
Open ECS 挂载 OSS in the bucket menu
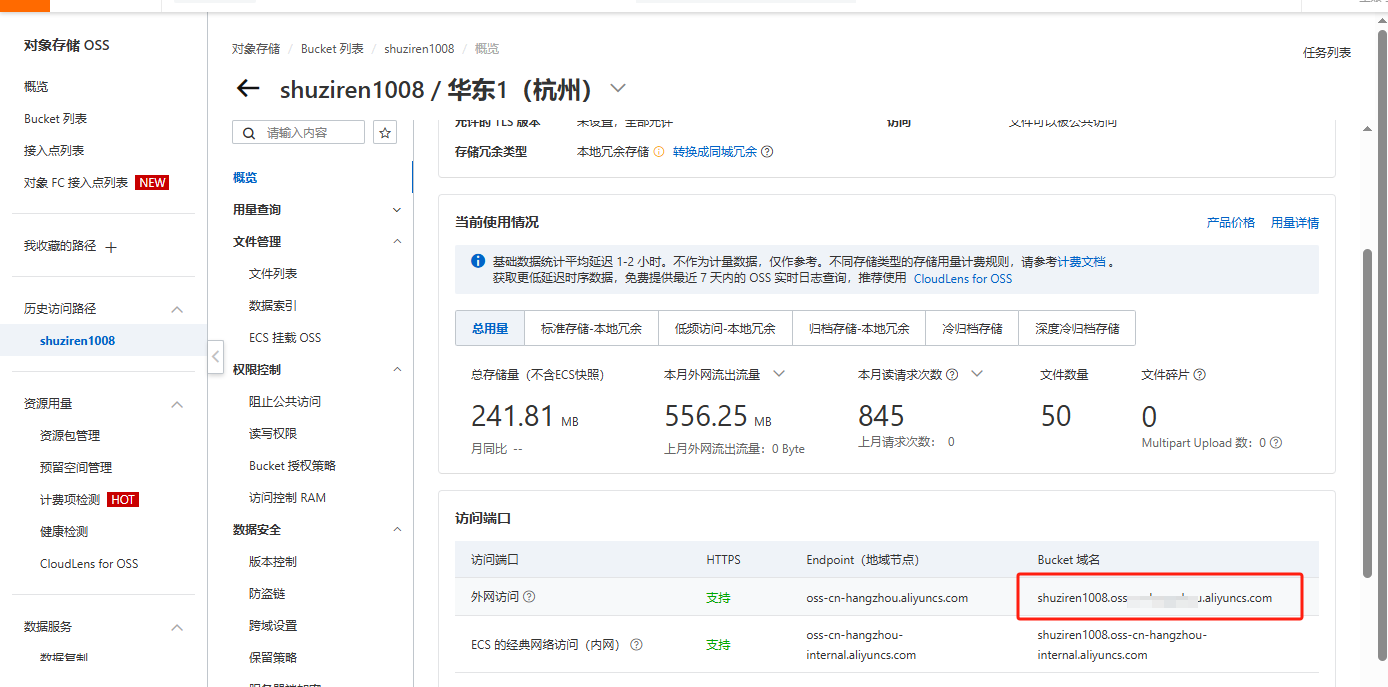285,338
